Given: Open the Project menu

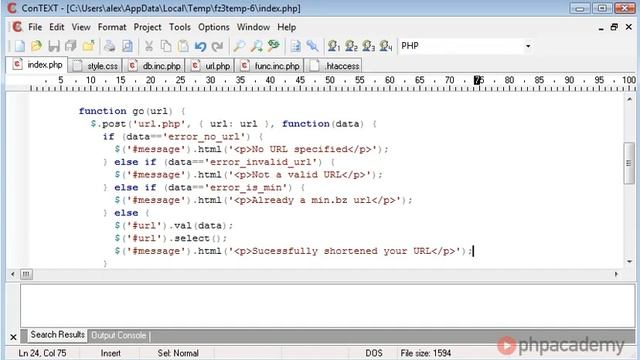Looking at the screenshot, I should point(147,27).
